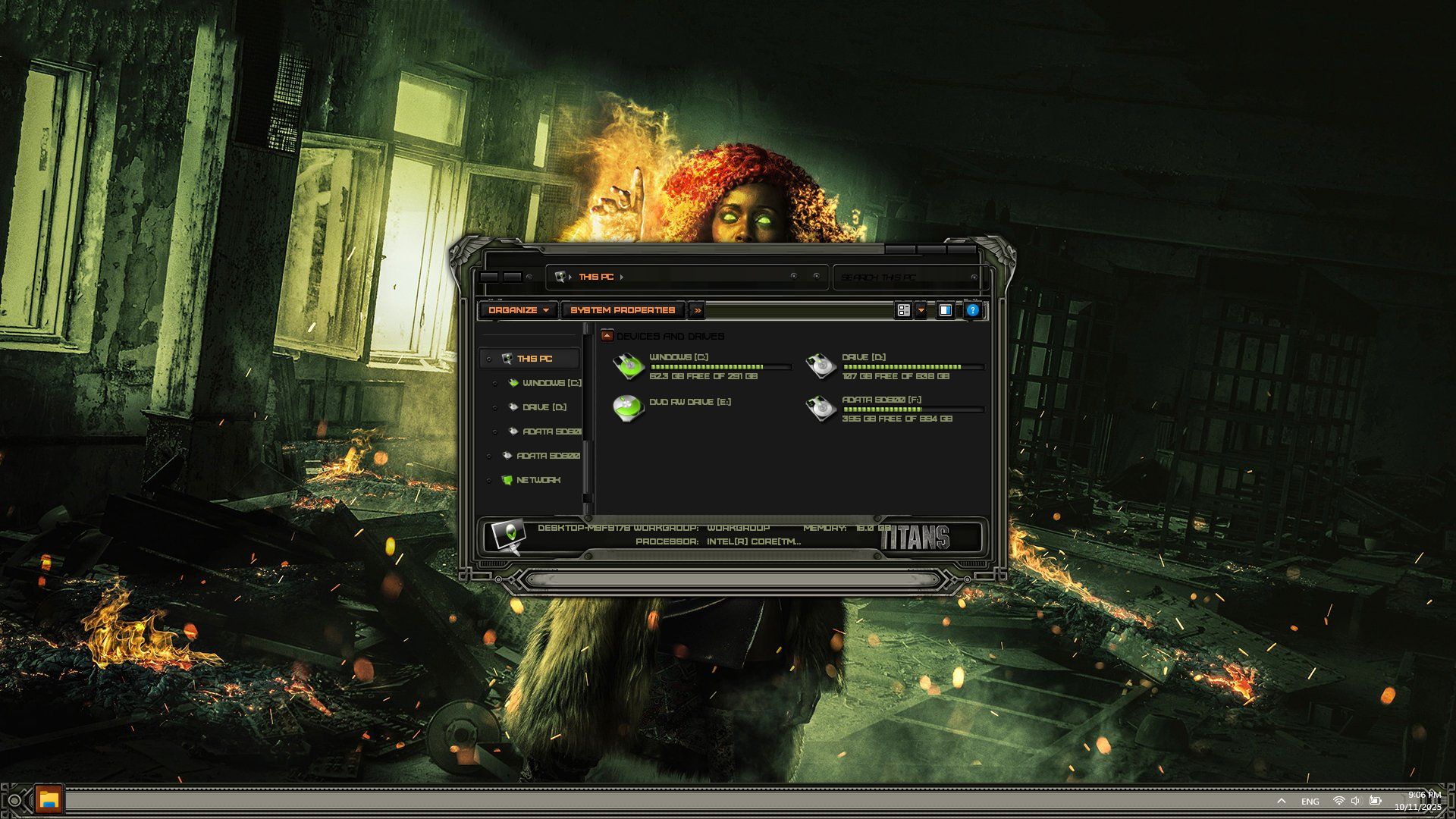Select the Windows (C:) drive icon
This screenshot has height=819, width=1456.
(x=628, y=366)
